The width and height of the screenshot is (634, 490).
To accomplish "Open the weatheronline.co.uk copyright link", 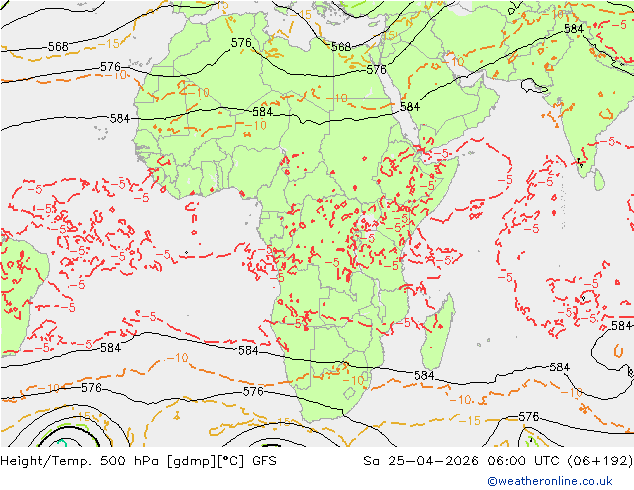I will pos(550,481).
